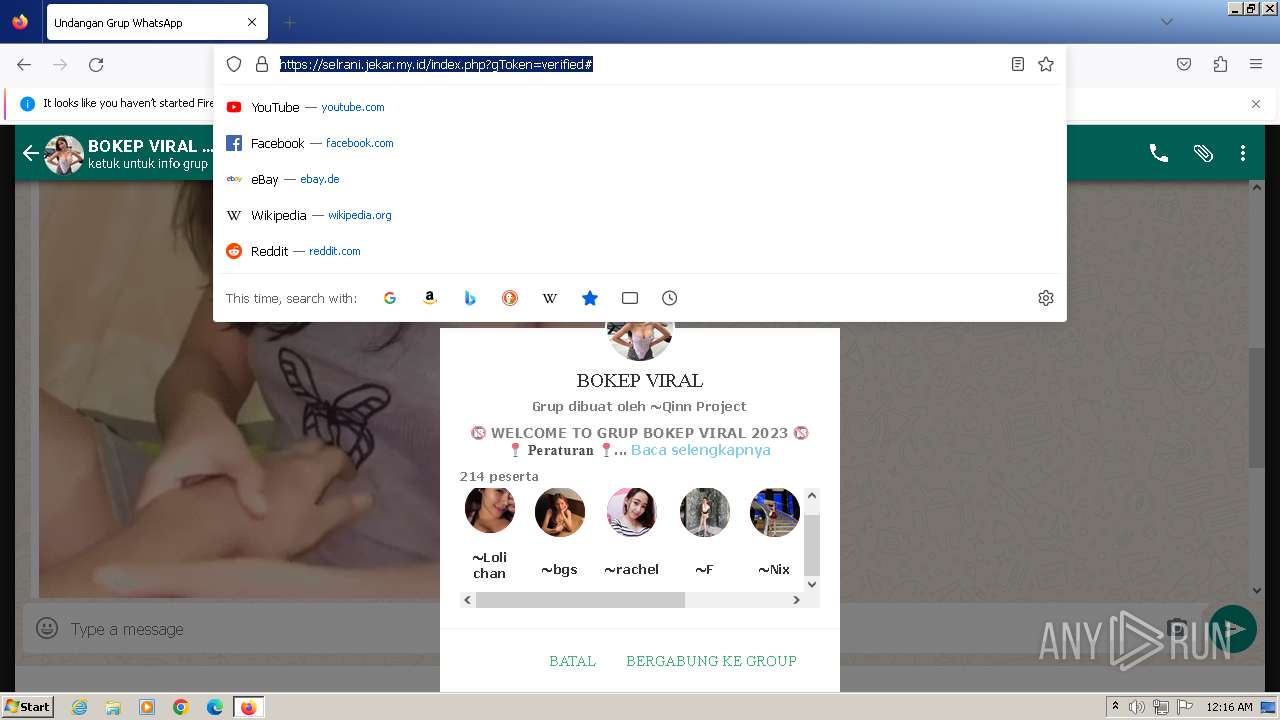Bookmark this page with star icon
The image size is (1280, 720).
(1046, 64)
